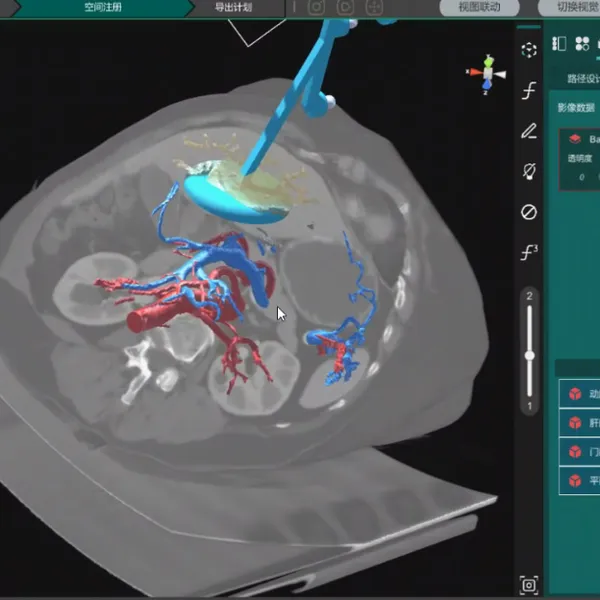Click the orientation axis gizmo cube
The image size is (600, 600).
[488, 73]
